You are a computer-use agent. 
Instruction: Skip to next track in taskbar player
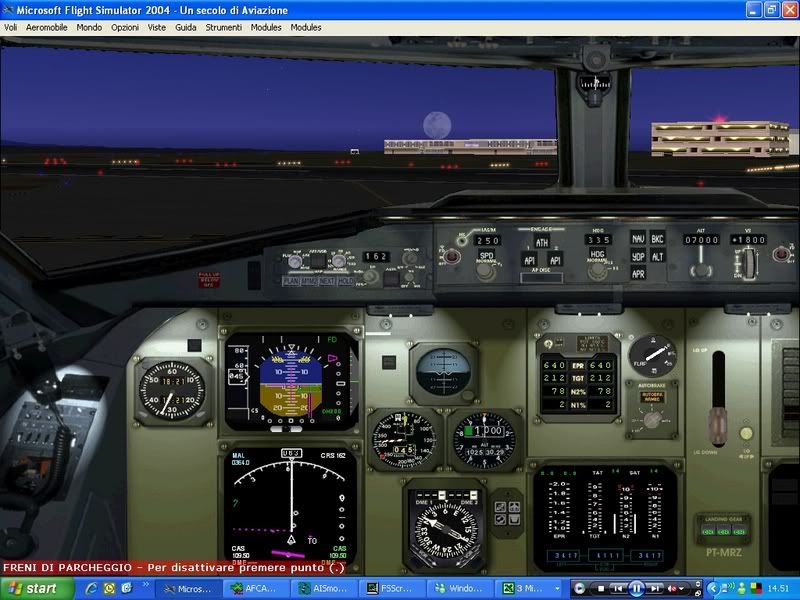click(656, 589)
